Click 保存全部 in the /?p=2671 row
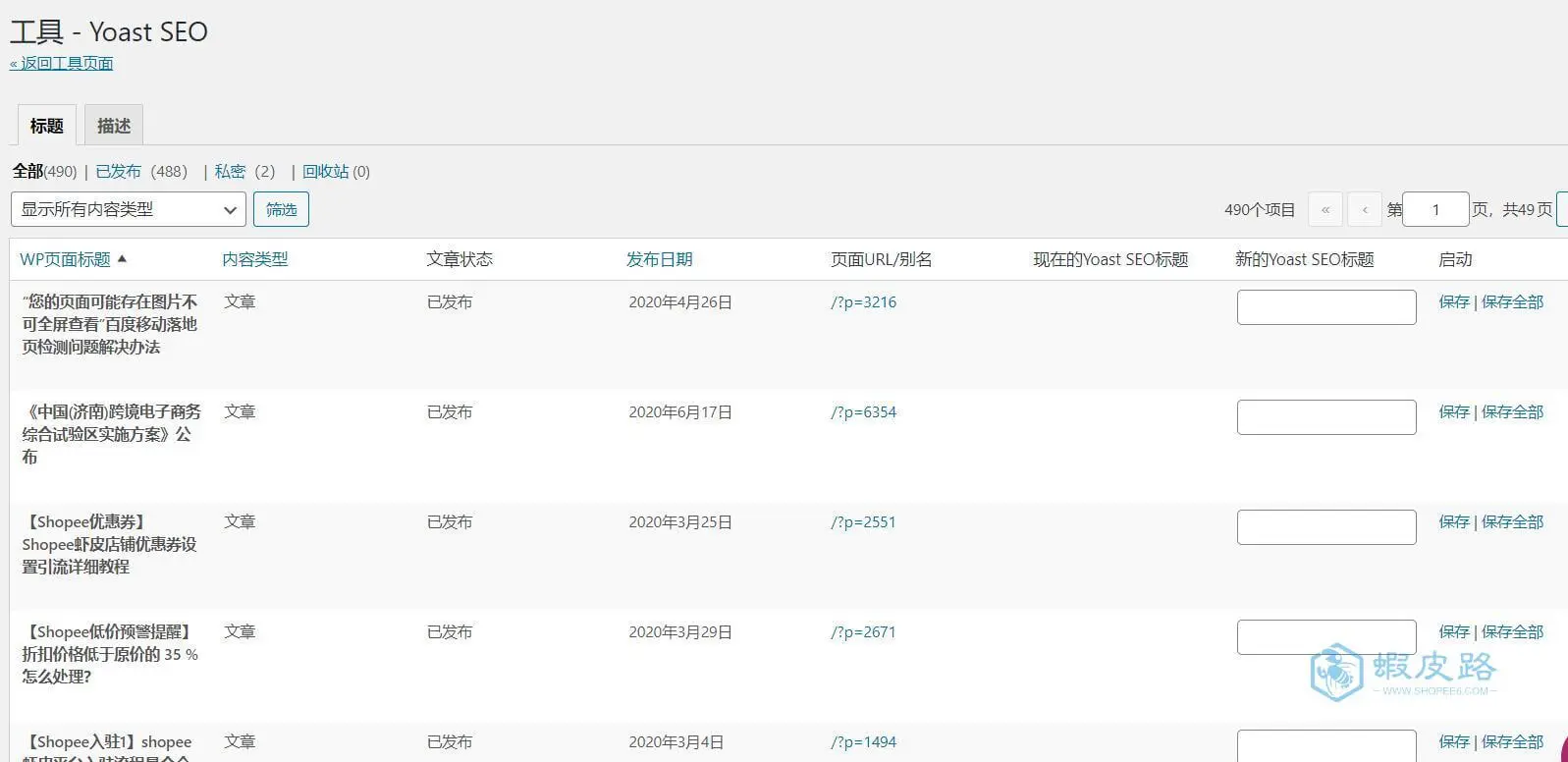 tap(1512, 632)
